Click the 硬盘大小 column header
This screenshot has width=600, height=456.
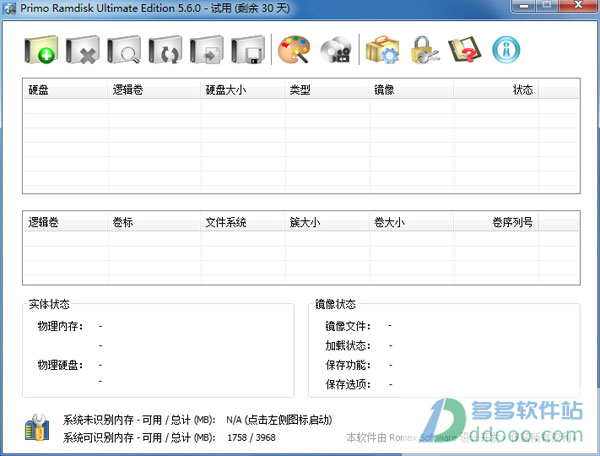pos(243,90)
